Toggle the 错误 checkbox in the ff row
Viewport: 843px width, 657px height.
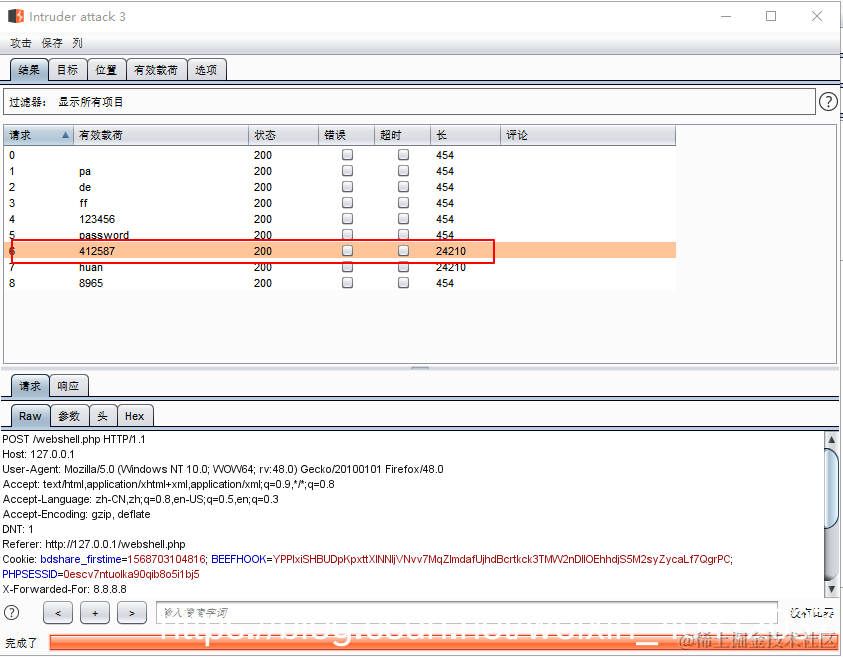(x=347, y=203)
